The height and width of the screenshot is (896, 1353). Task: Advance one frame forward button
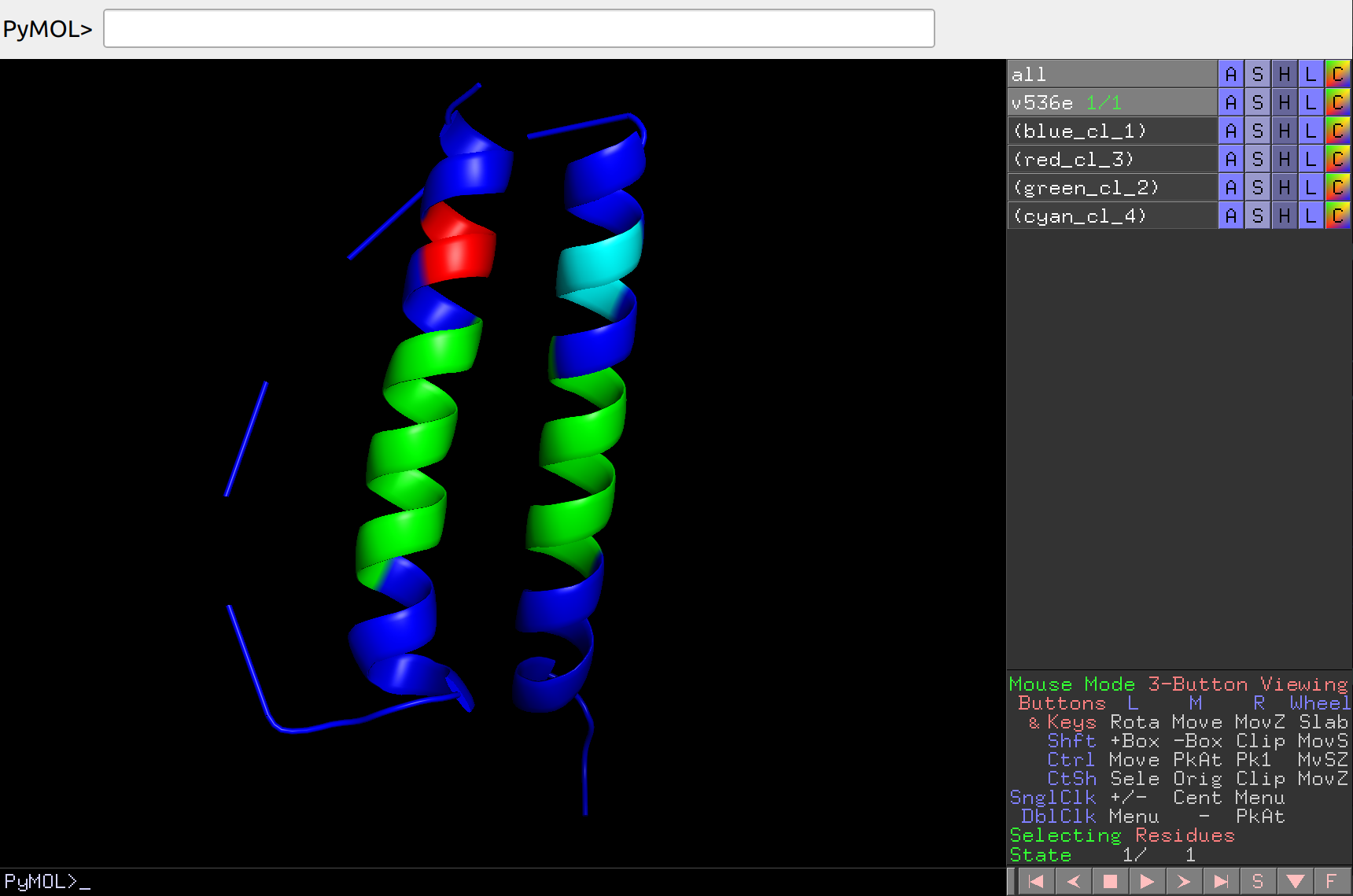click(x=1184, y=881)
